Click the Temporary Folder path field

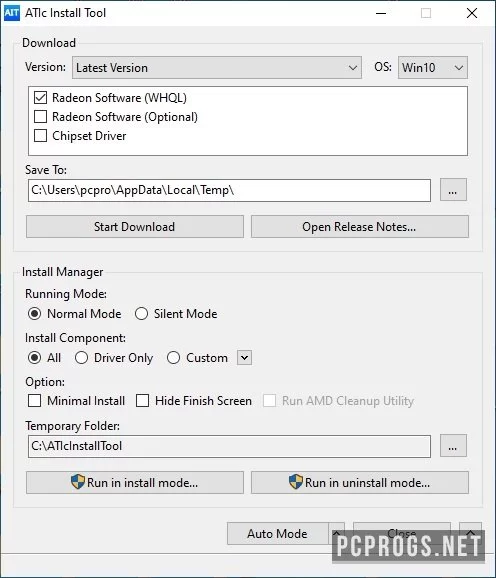click(229, 446)
